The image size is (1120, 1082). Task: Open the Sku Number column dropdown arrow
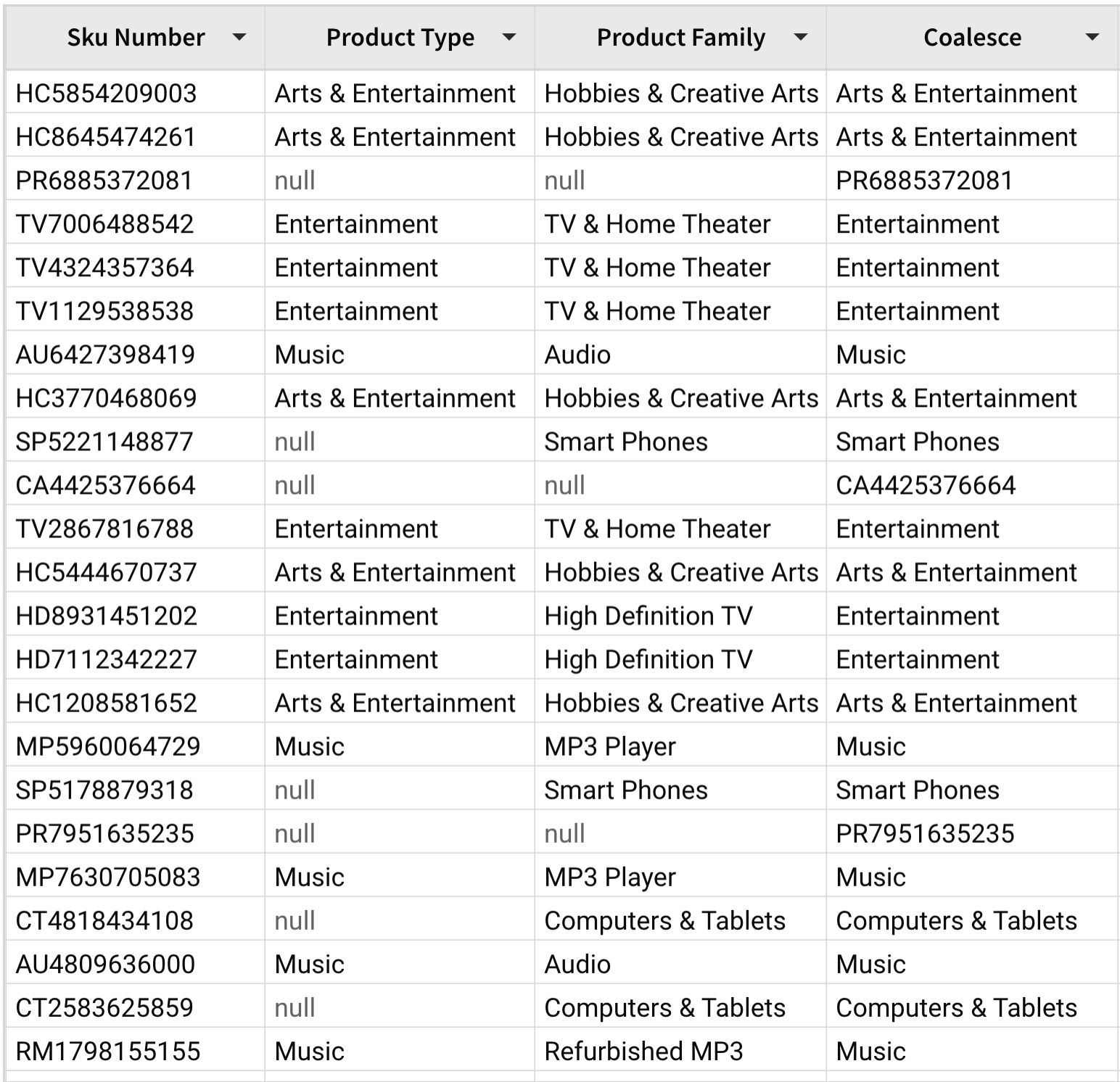point(239,38)
